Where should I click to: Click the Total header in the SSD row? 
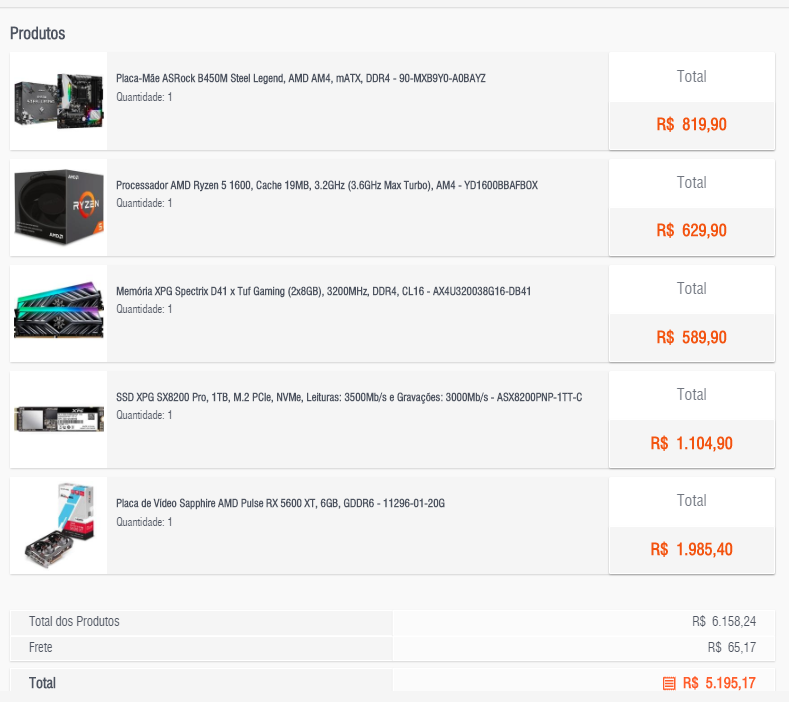tap(691, 395)
